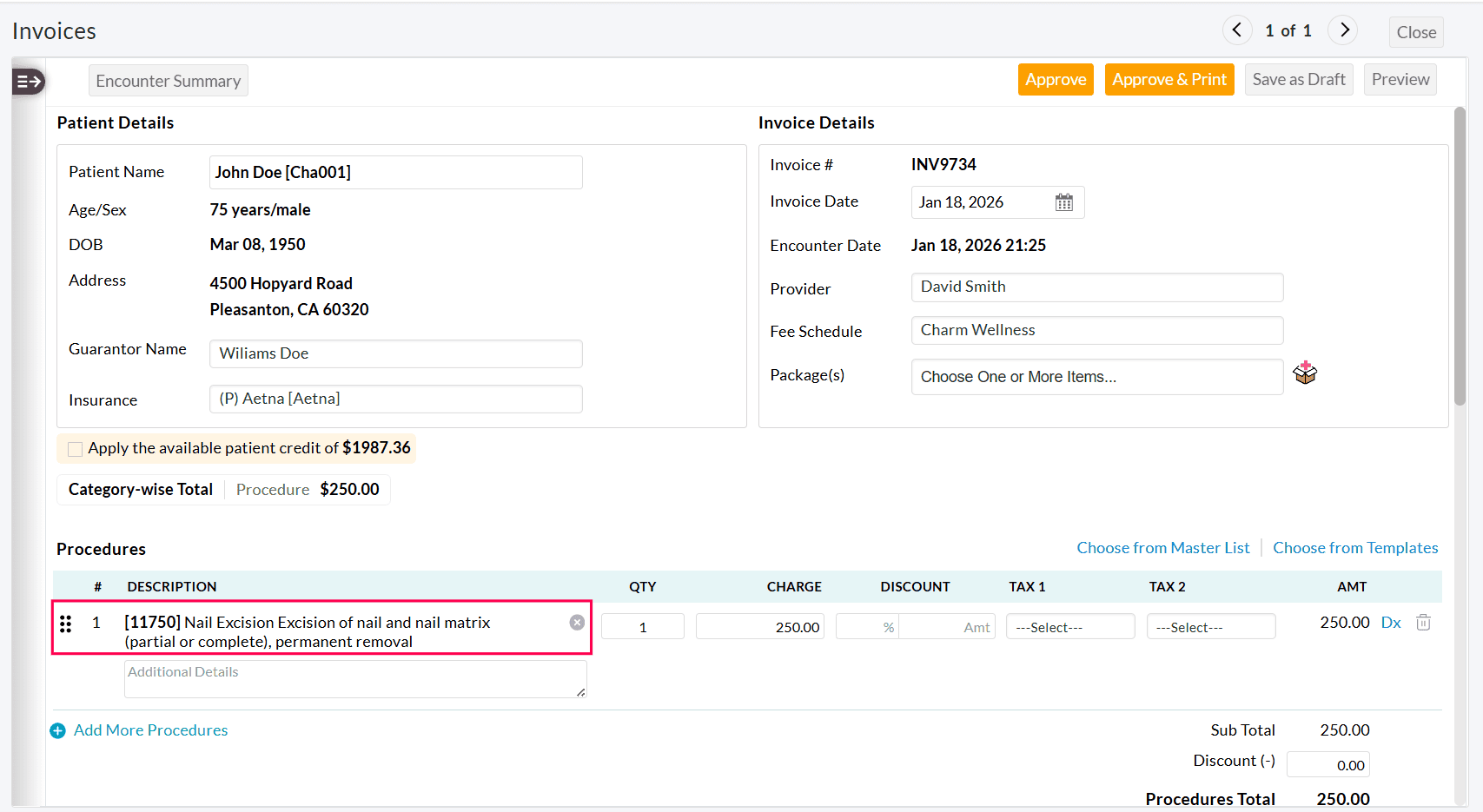Open the calendar picker for Invoice Date
This screenshot has height=812, width=1483.
pyautogui.click(x=1064, y=201)
